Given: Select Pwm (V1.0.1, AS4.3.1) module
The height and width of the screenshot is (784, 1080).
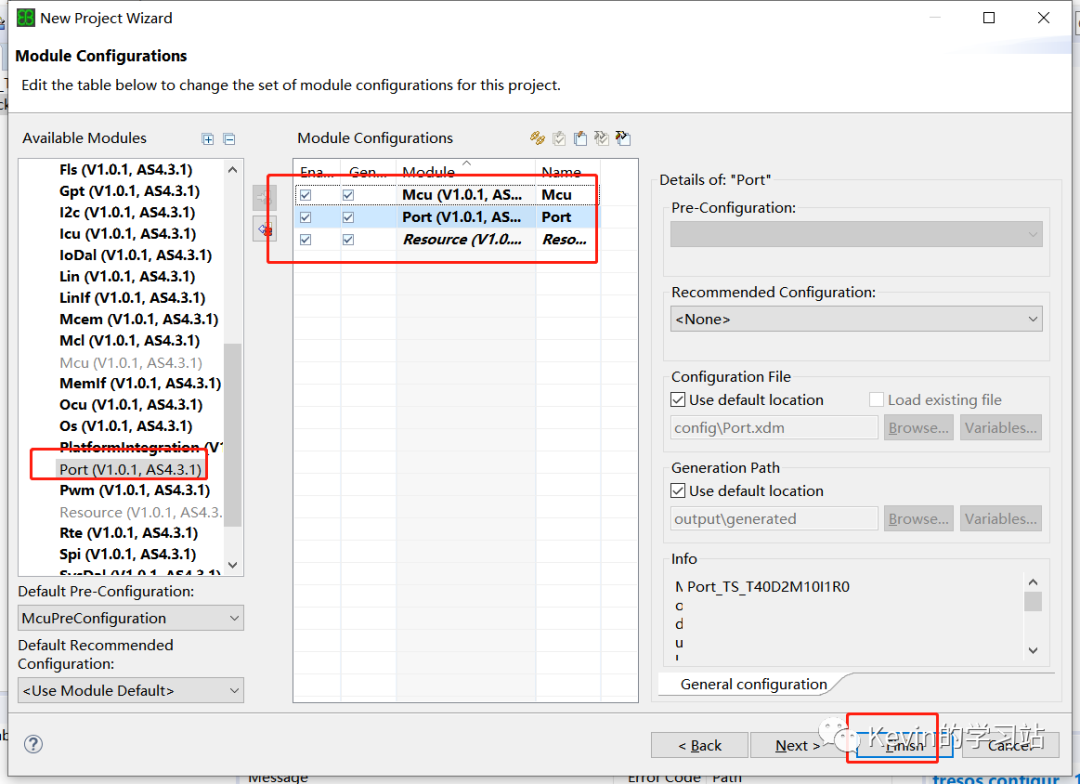Looking at the screenshot, I should [x=134, y=490].
